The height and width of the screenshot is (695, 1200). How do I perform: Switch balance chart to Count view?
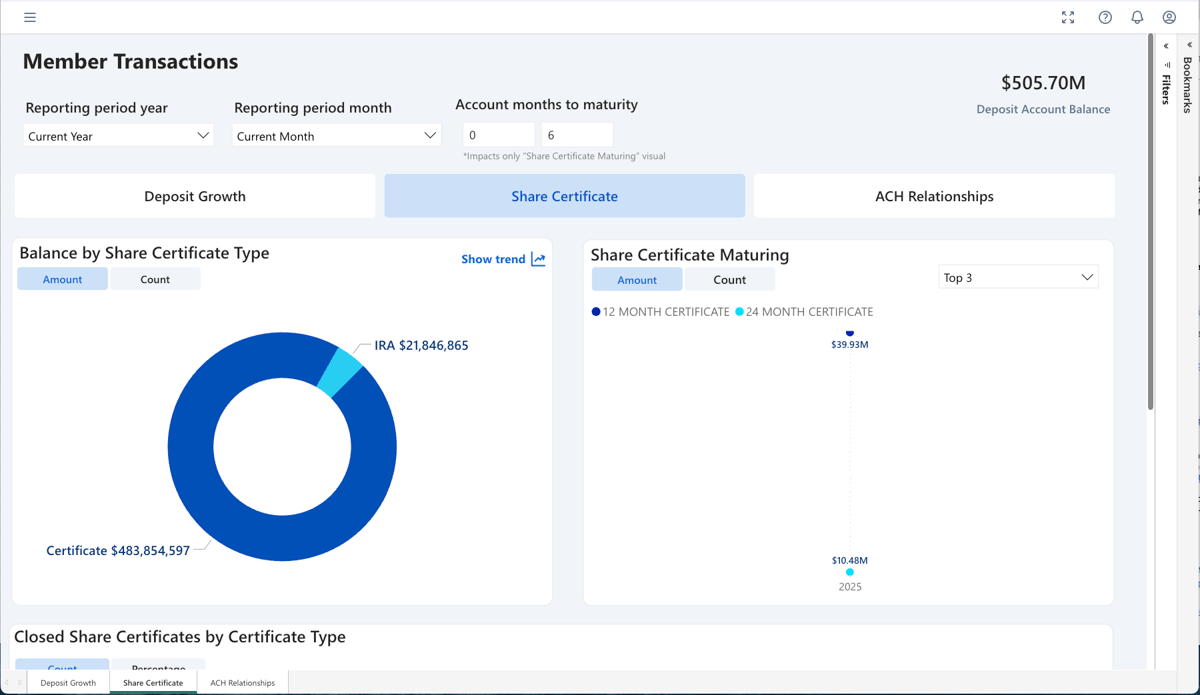point(155,279)
